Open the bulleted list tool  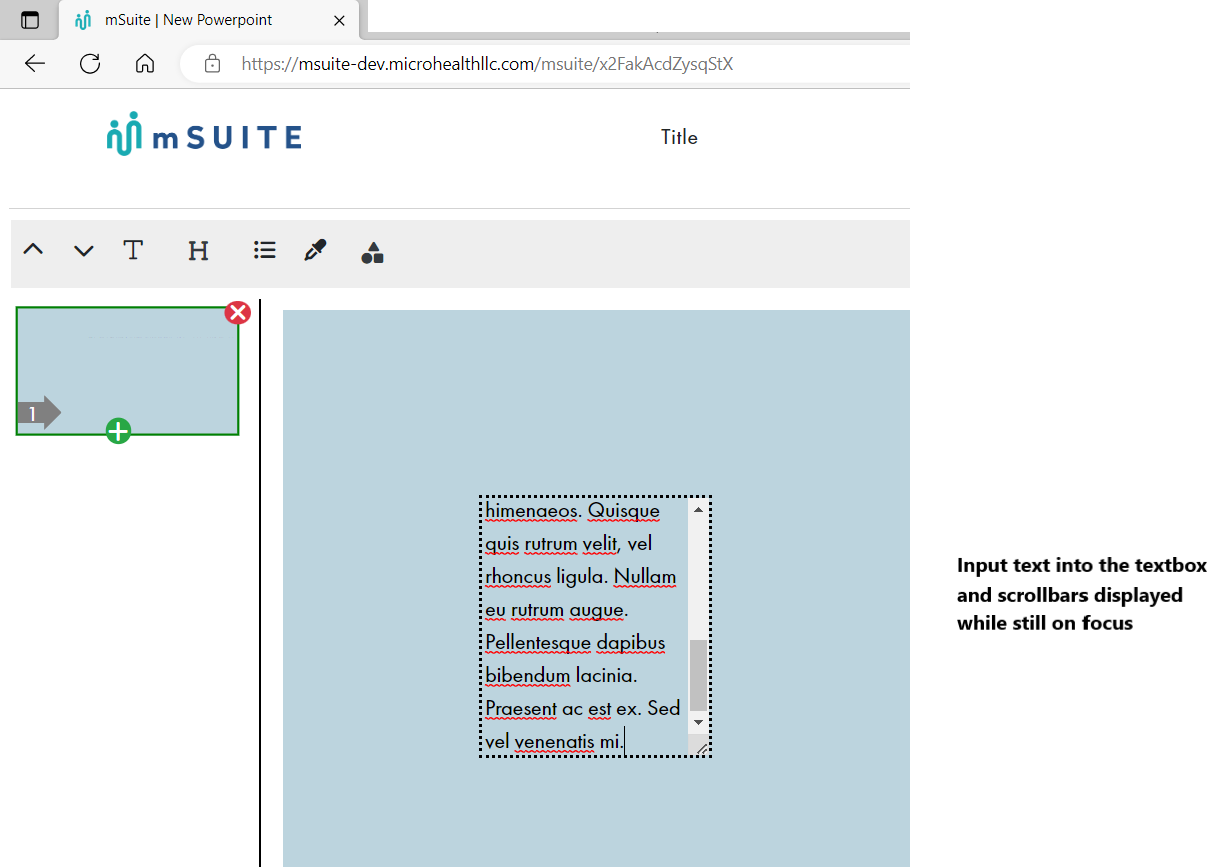pyautogui.click(x=264, y=250)
